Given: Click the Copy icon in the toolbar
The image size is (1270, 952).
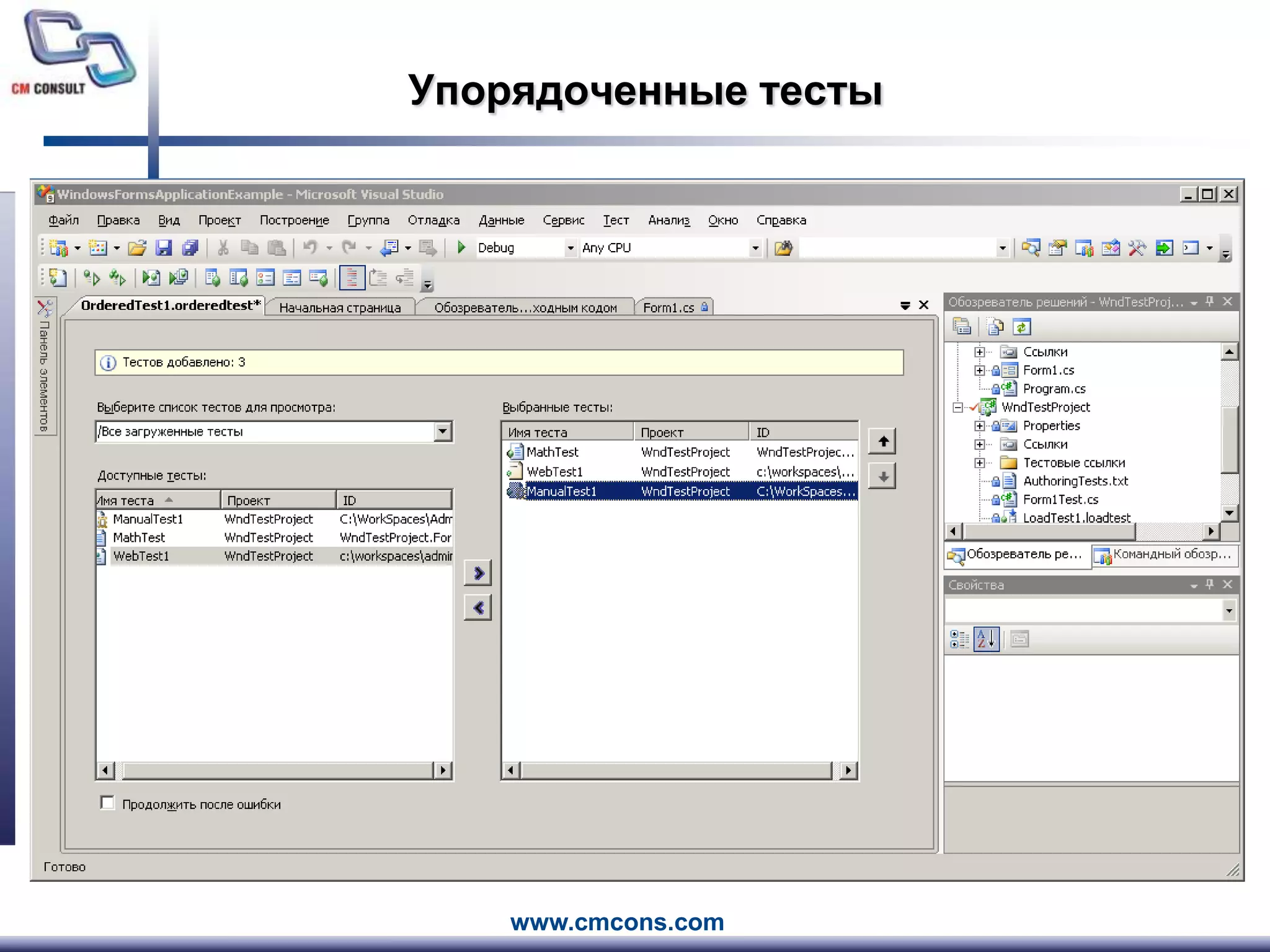Looking at the screenshot, I should click(x=249, y=248).
